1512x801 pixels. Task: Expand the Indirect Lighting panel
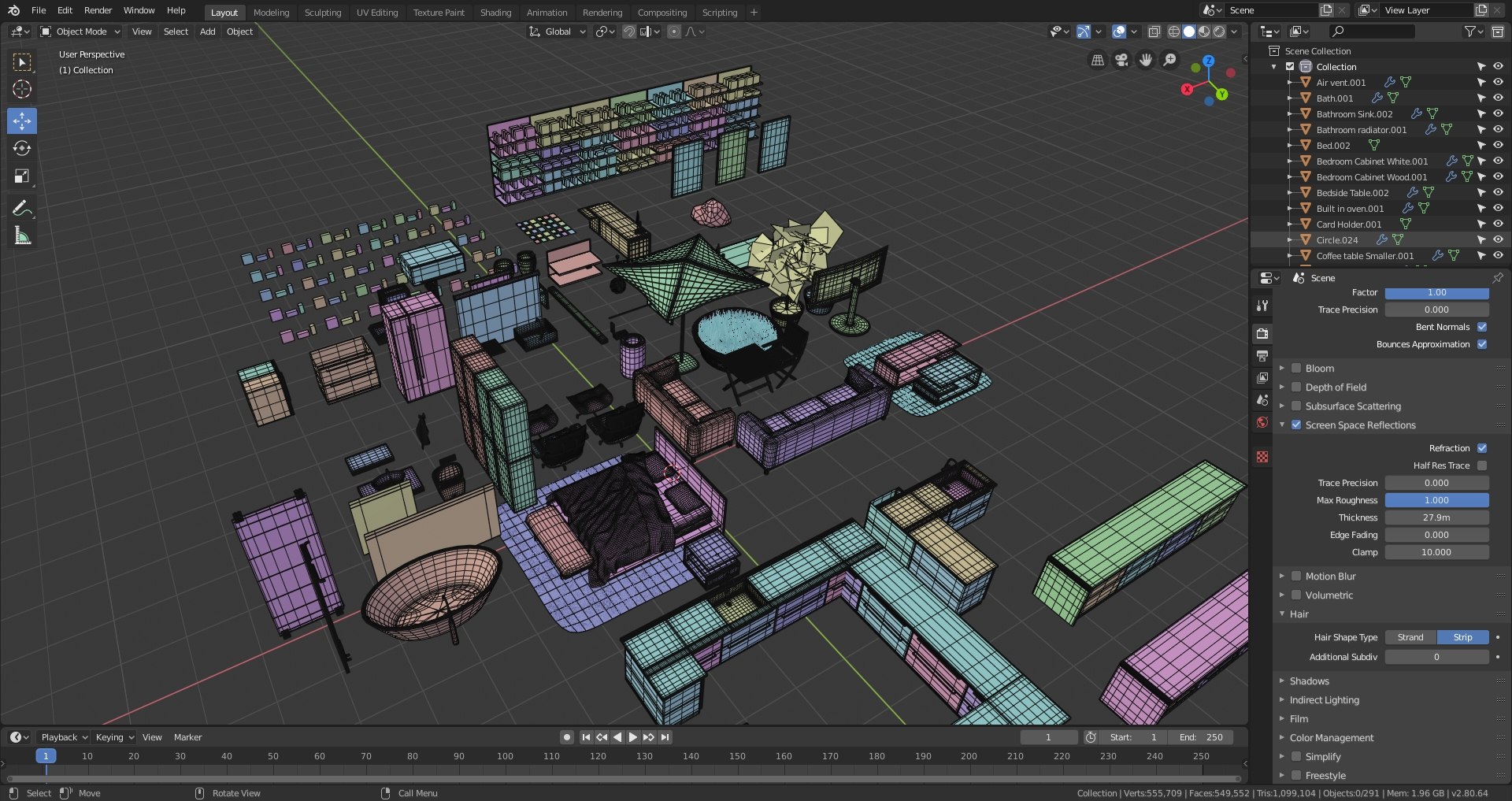point(1324,699)
